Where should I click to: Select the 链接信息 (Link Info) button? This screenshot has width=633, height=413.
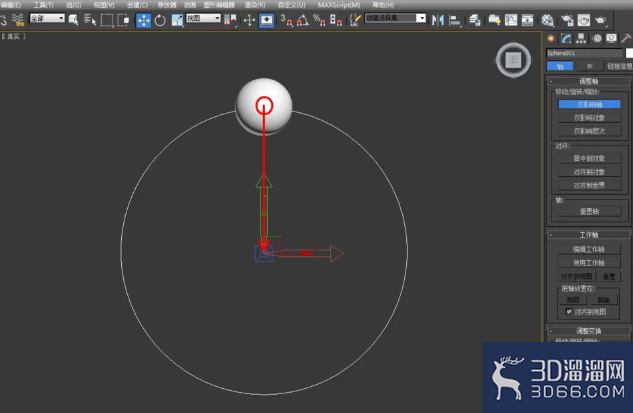click(x=619, y=66)
